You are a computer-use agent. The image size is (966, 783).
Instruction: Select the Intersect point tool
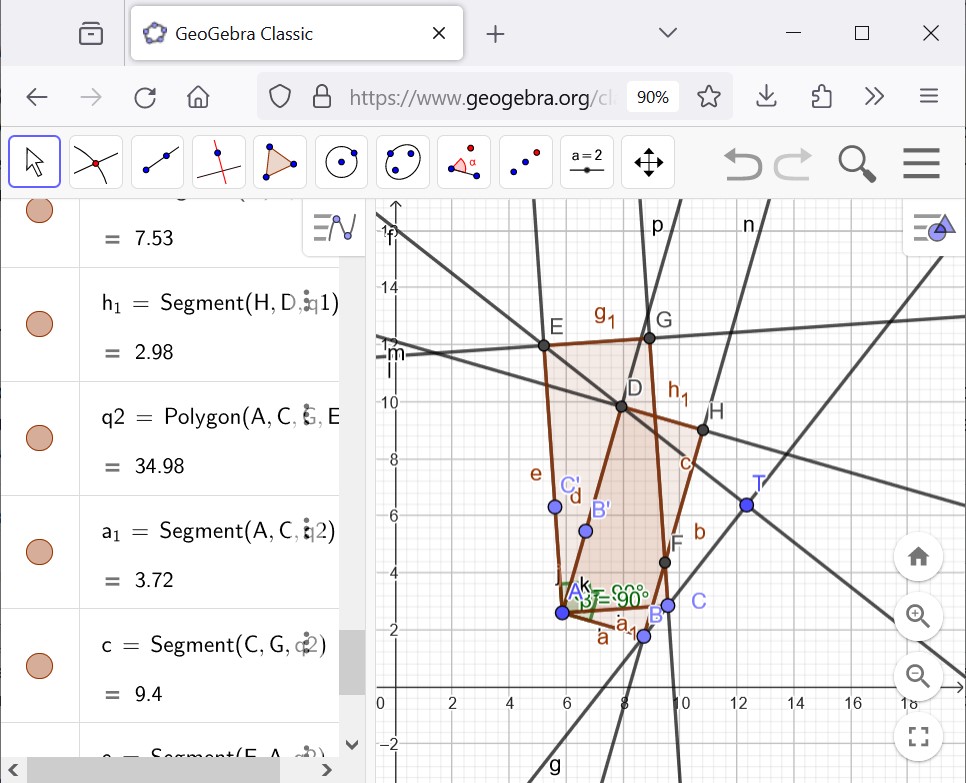coord(95,161)
